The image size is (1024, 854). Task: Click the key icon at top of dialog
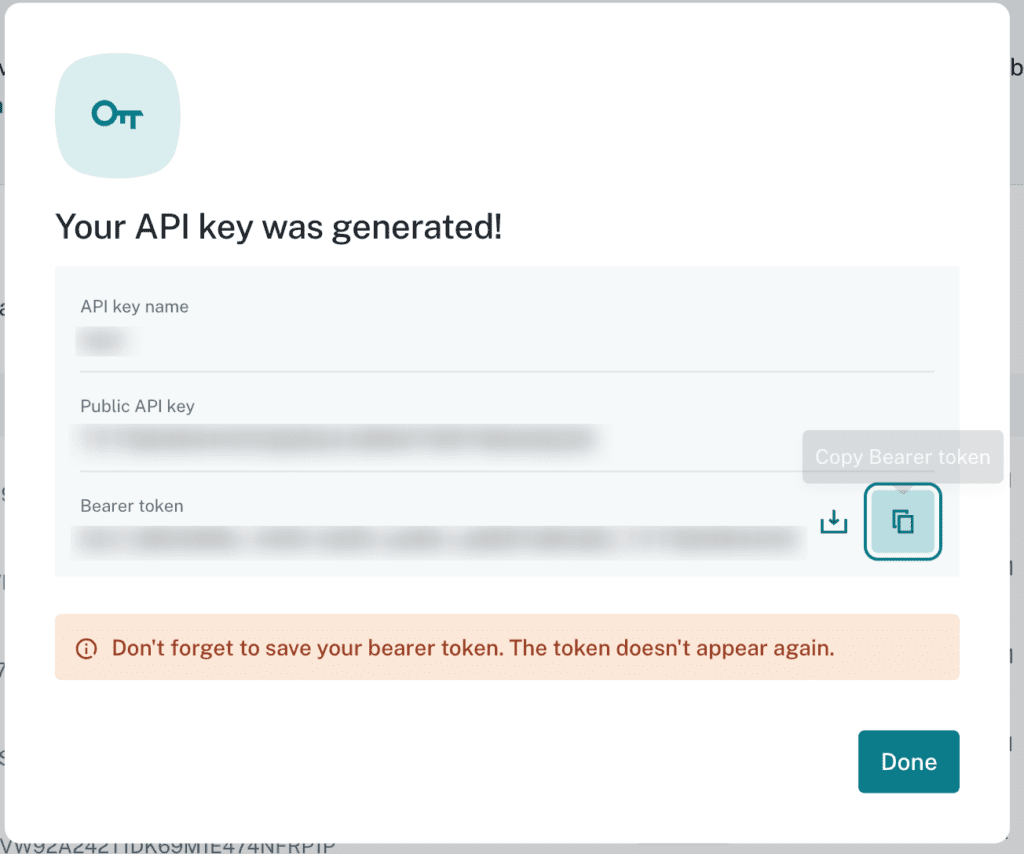click(x=118, y=115)
